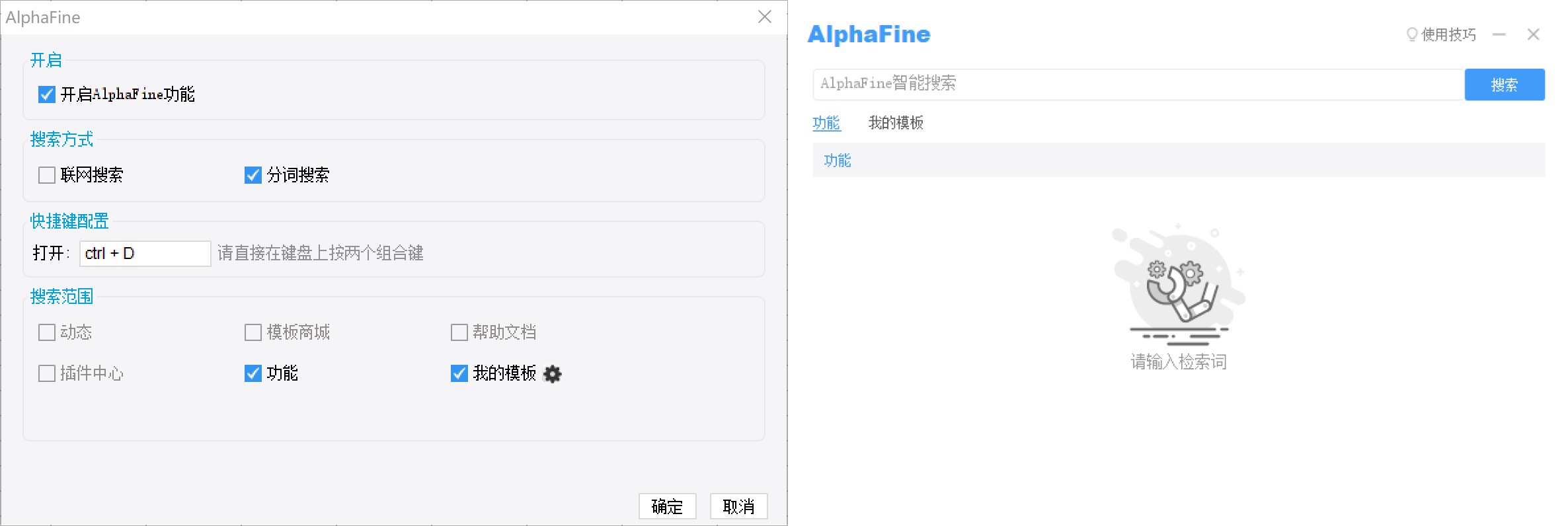The height and width of the screenshot is (526, 1568).
Task: Enable 帮助文档 in search scope
Action: [459, 332]
